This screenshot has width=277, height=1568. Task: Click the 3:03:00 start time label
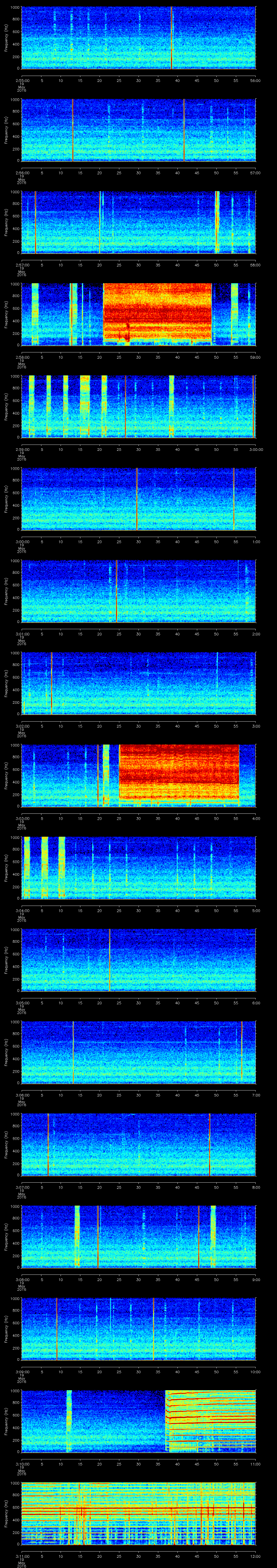pos(22,818)
